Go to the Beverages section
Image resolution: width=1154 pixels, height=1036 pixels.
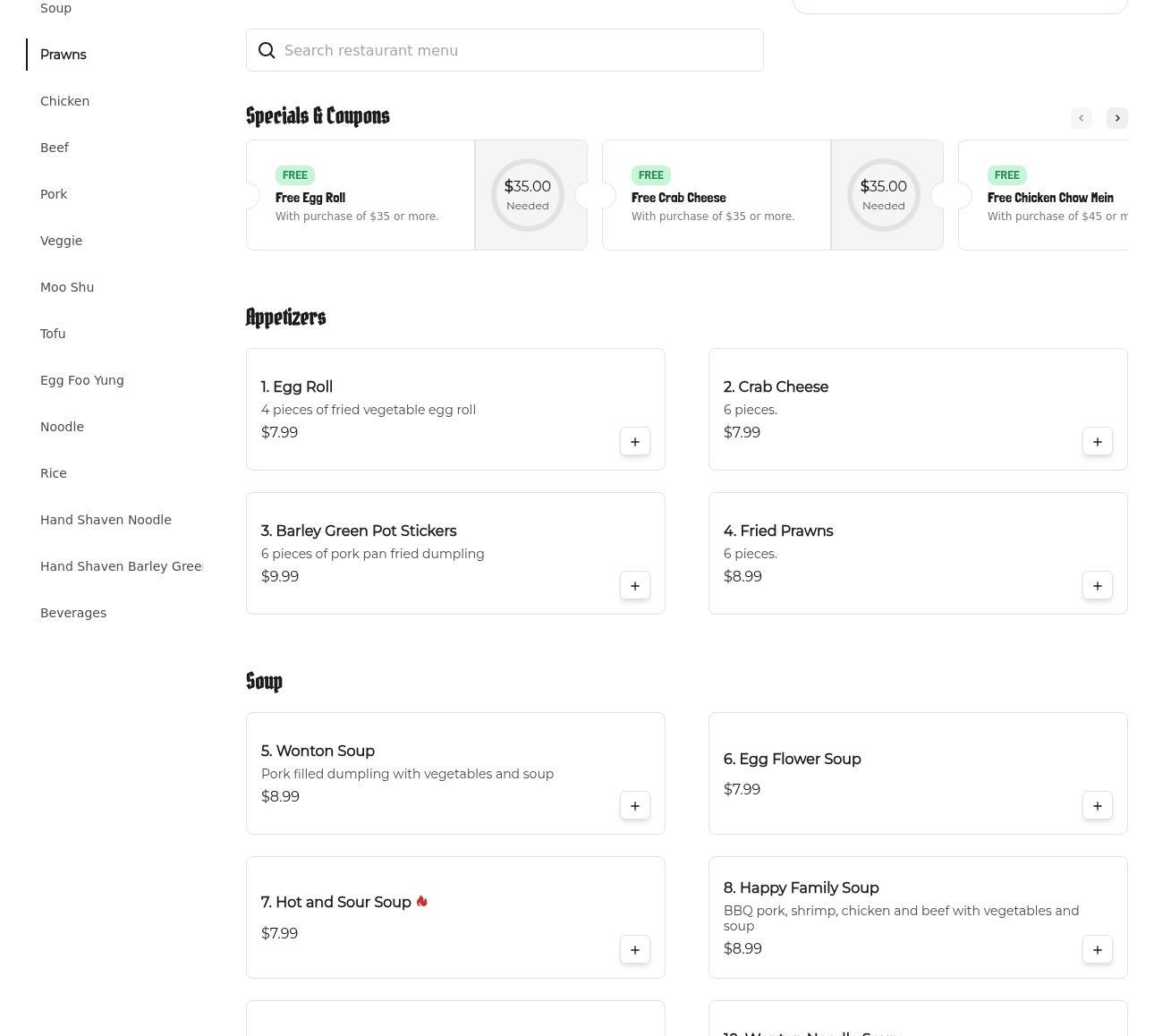[x=73, y=613]
